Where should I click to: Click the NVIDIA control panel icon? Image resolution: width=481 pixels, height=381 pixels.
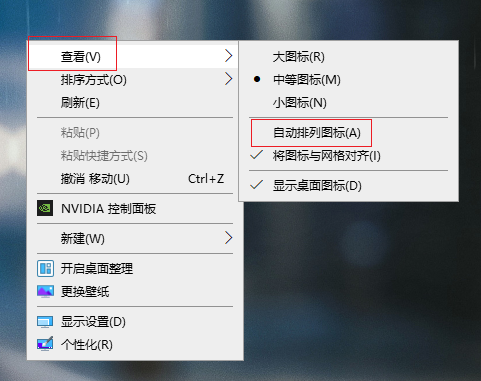pos(45,208)
